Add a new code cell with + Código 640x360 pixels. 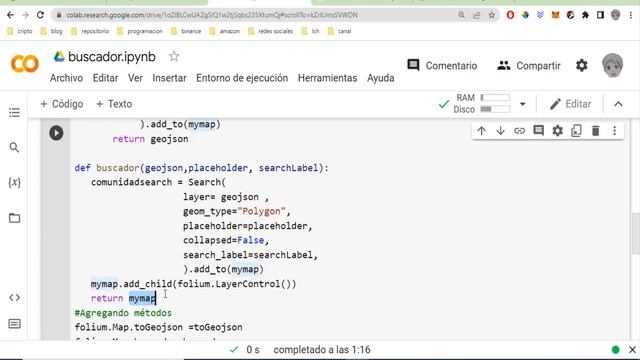(x=62, y=104)
